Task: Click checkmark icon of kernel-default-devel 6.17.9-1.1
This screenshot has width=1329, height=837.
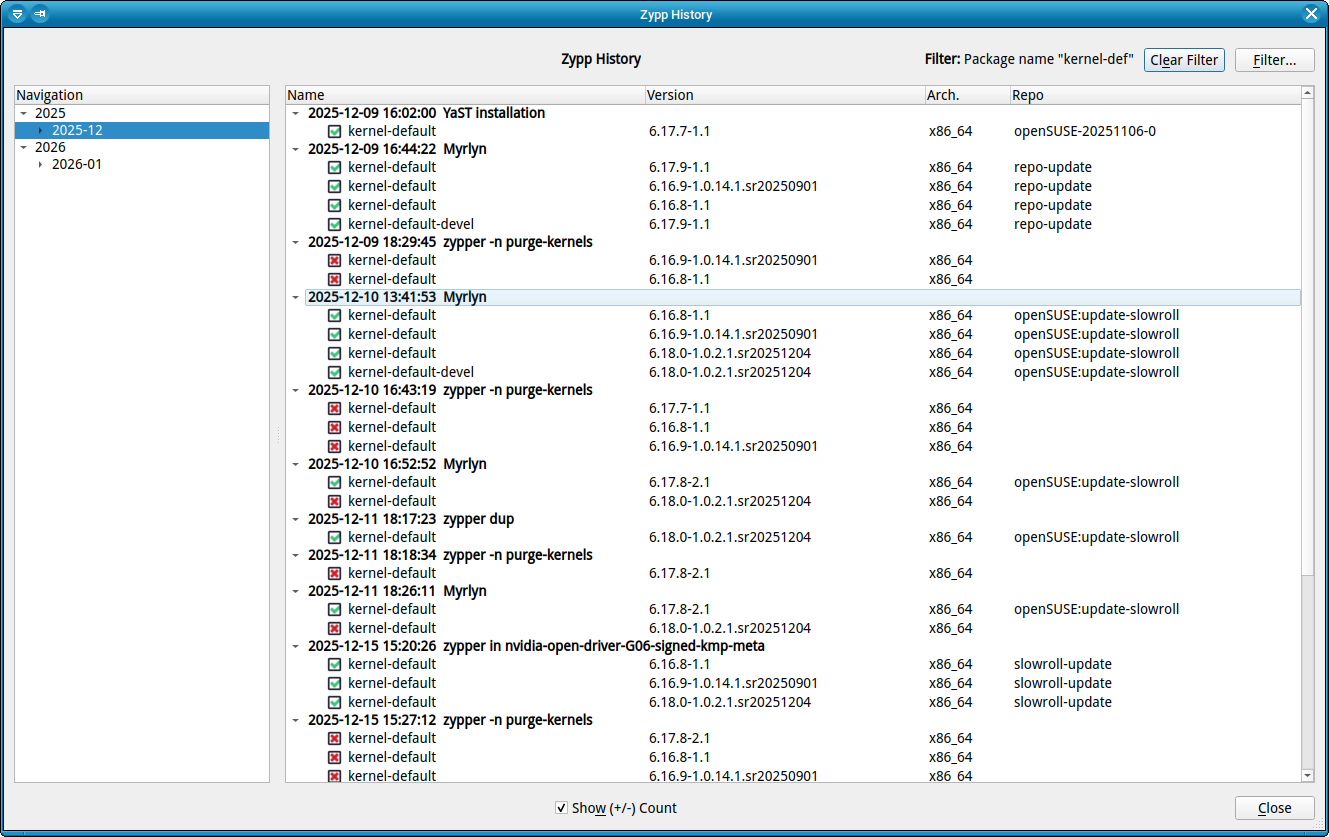Action: 334,224
